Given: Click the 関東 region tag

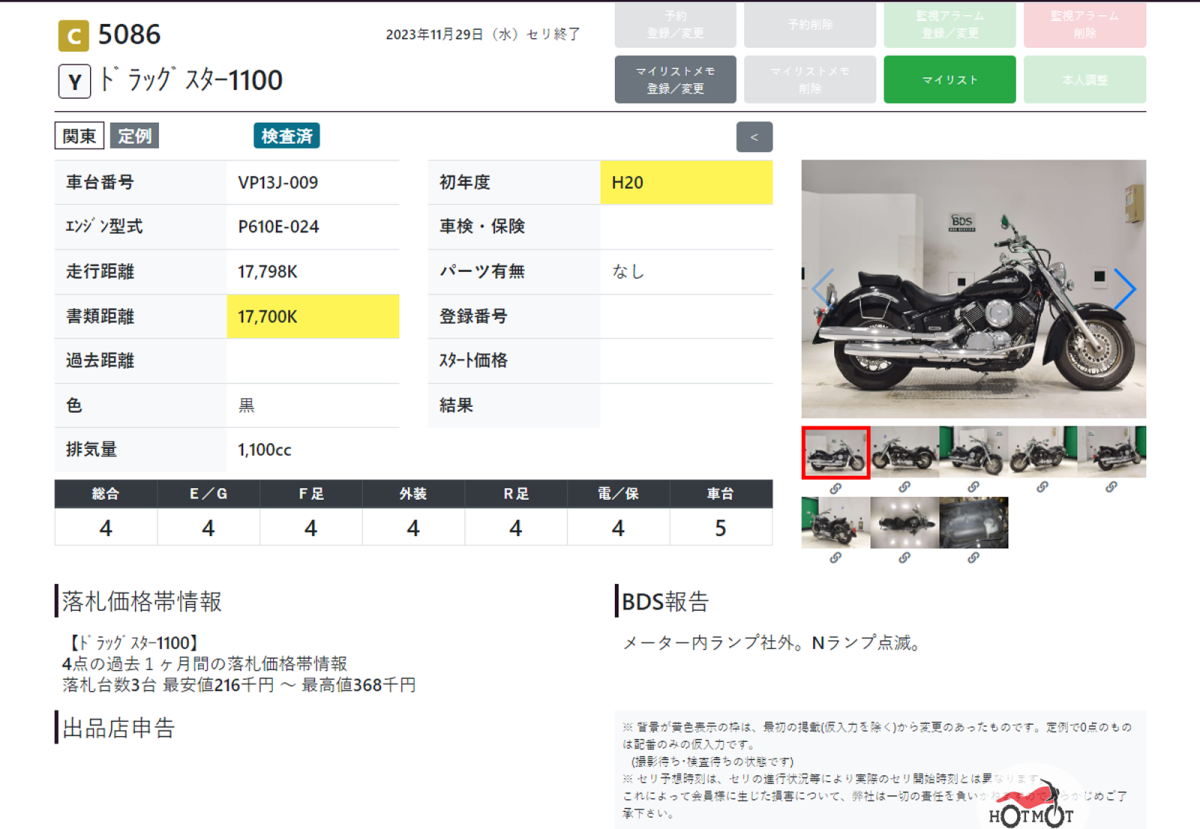Looking at the screenshot, I should pyautogui.click(x=79, y=136).
